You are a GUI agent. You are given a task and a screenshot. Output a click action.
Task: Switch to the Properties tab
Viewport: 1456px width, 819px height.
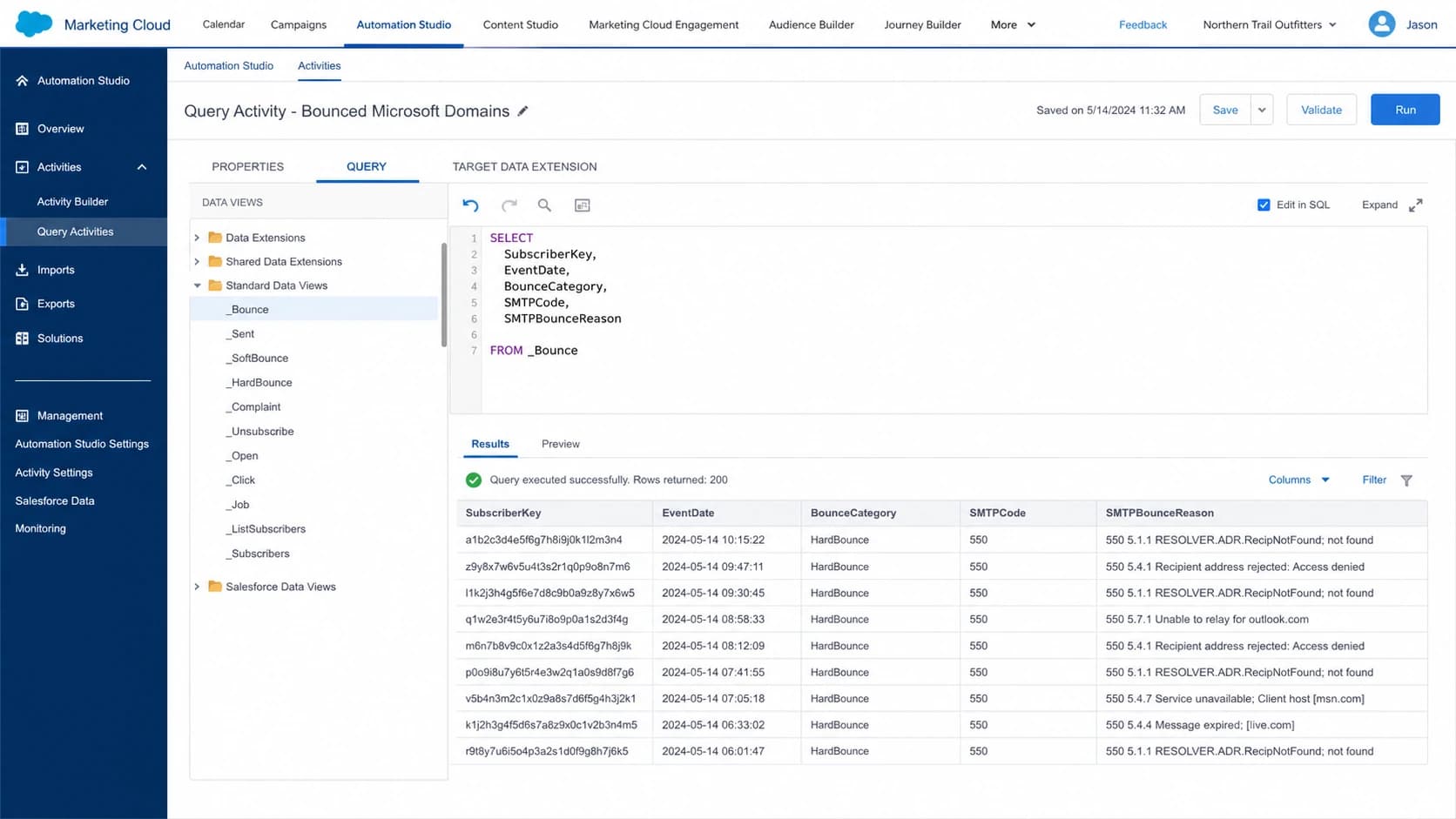click(x=247, y=166)
